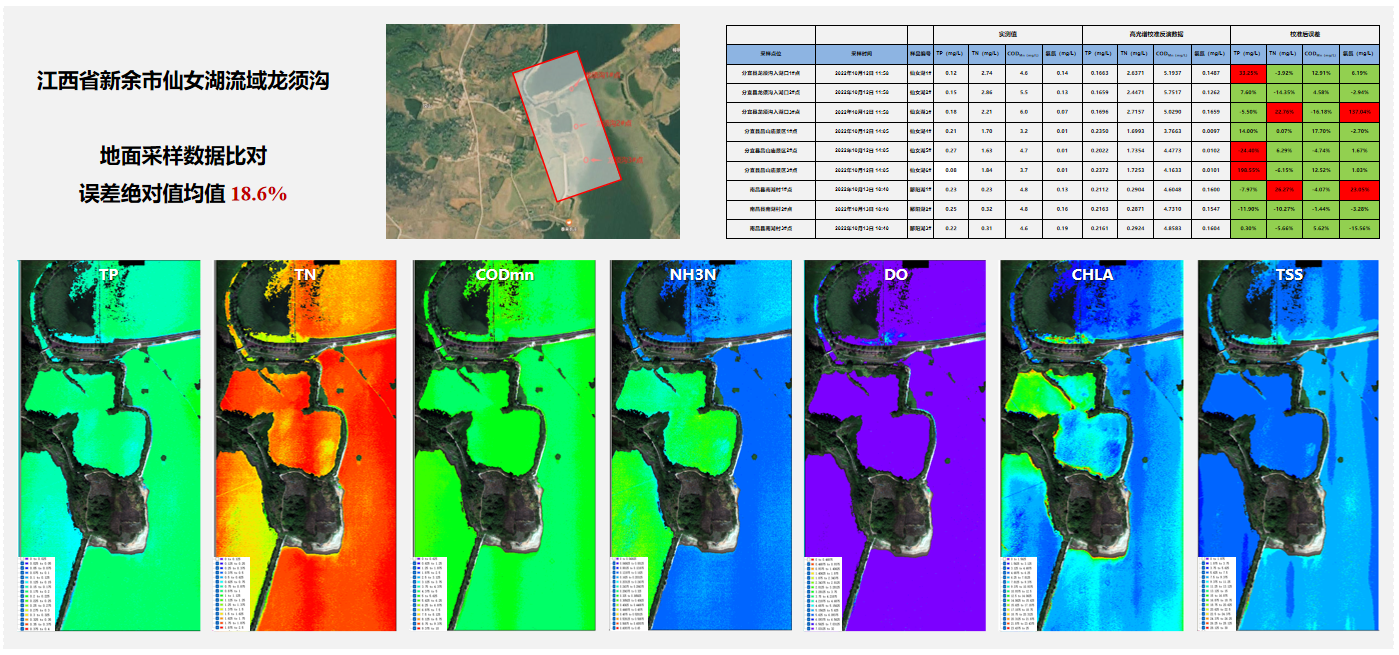Click the slide title about Xiannv Lake
The height and width of the screenshot is (655, 1399).
[x=183, y=81]
